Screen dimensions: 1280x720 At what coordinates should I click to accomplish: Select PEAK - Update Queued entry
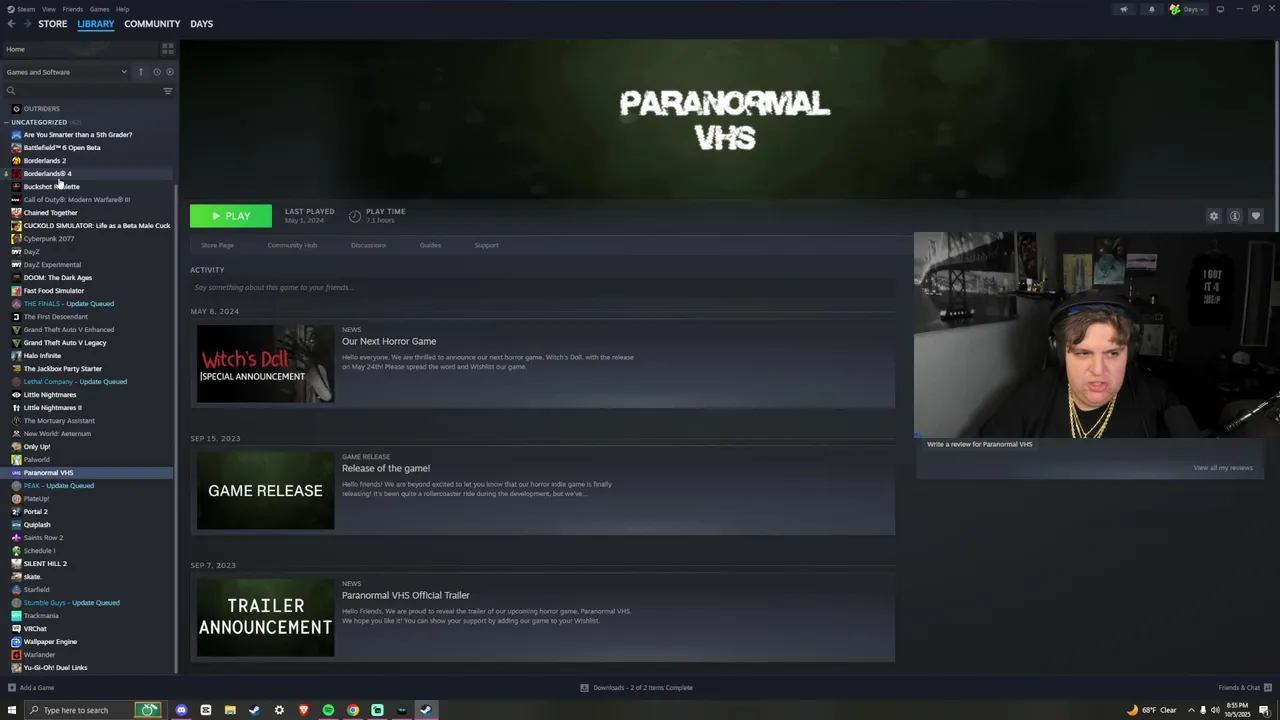58,486
